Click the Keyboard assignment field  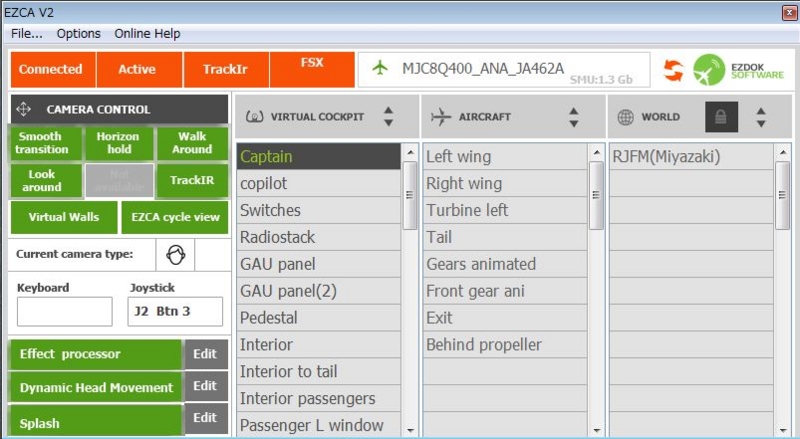point(65,311)
